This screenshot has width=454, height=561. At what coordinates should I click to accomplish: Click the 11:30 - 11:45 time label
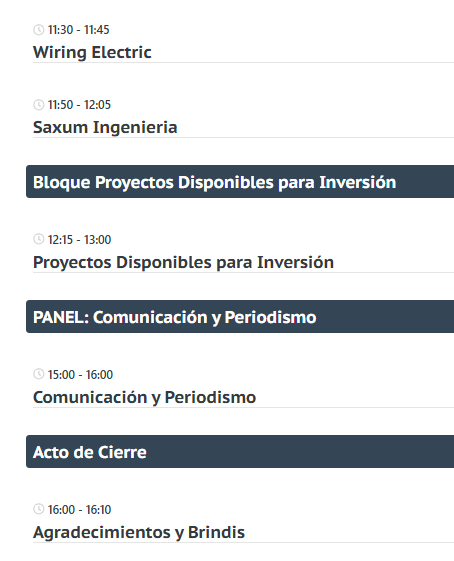coord(79,30)
